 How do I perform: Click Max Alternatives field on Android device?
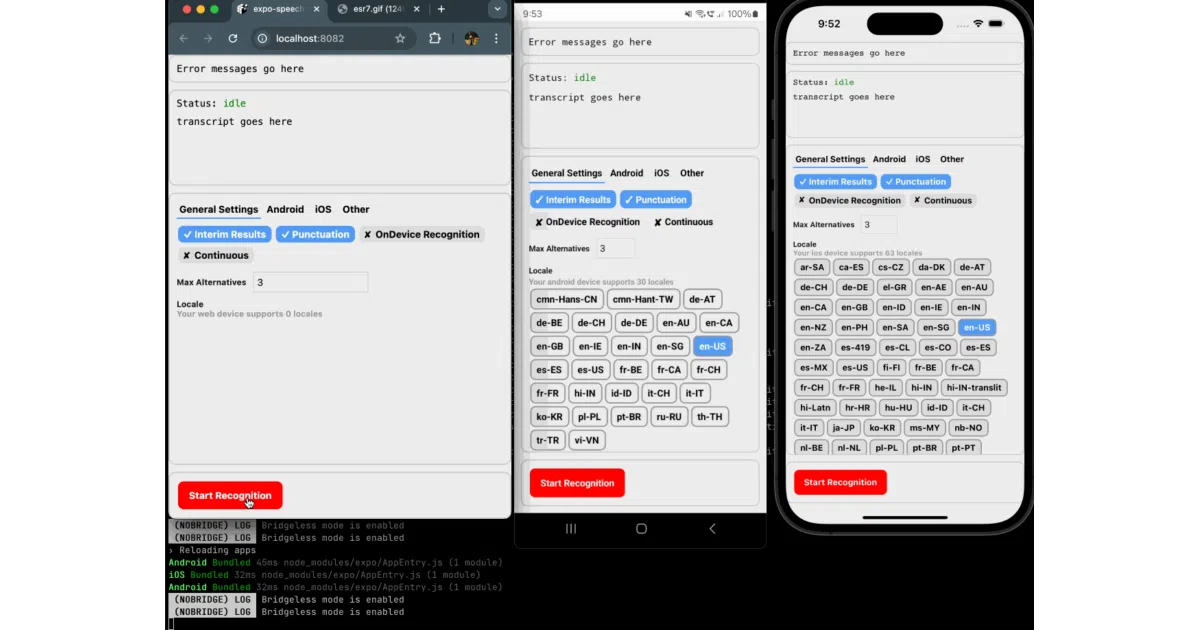[x=615, y=248]
